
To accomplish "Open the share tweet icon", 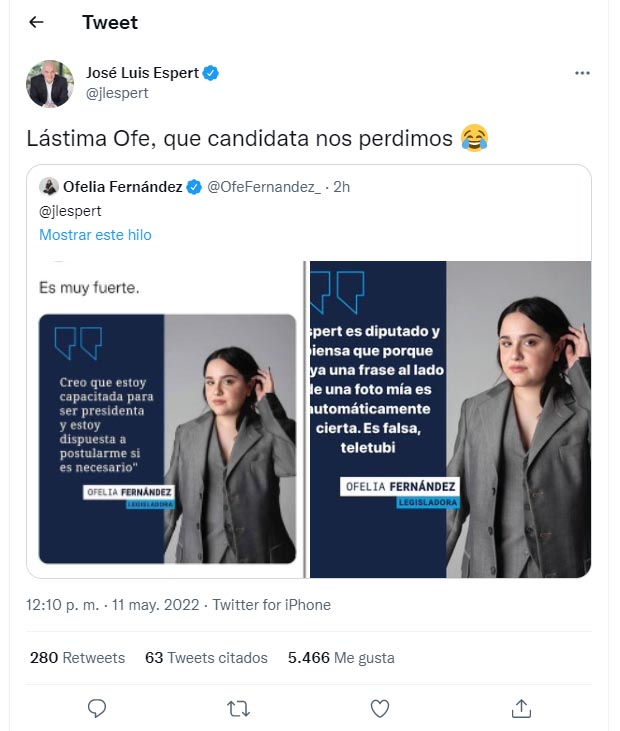I will point(521,709).
